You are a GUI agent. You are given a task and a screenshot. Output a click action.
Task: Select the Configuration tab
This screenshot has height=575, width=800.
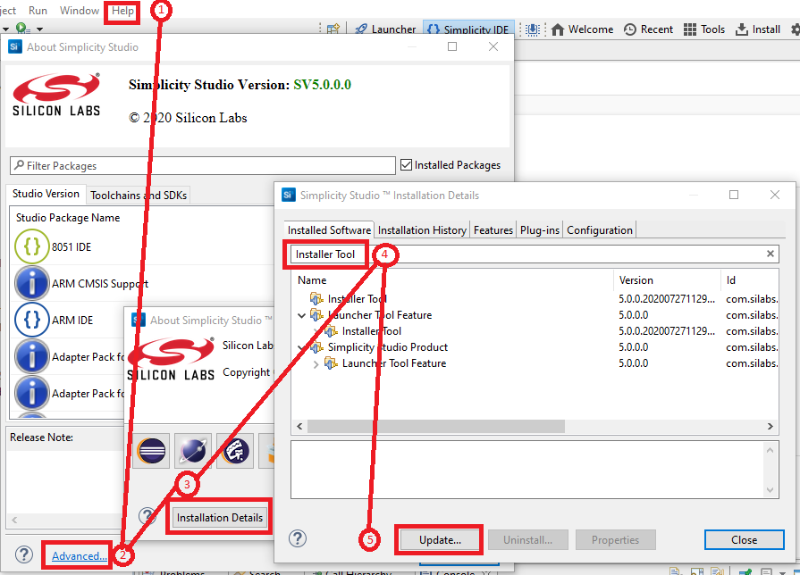pyautogui.click(x=599, y=230)
